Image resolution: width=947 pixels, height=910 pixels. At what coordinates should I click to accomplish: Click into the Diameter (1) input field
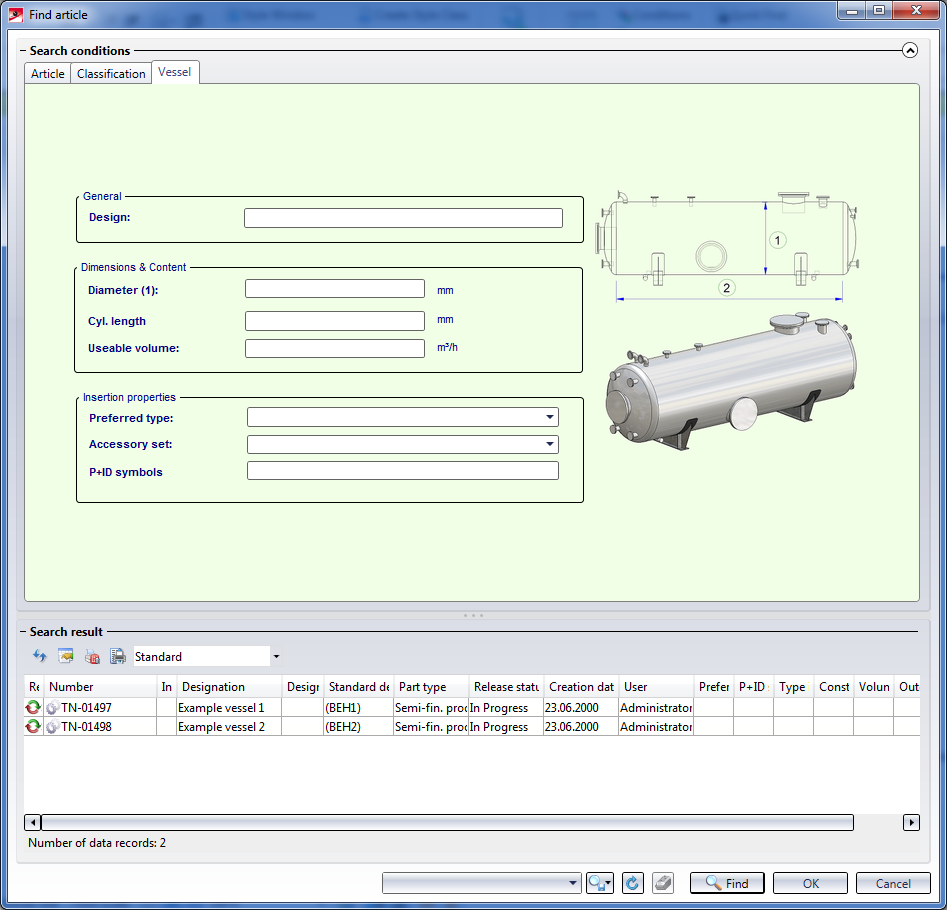click(335, 289)
